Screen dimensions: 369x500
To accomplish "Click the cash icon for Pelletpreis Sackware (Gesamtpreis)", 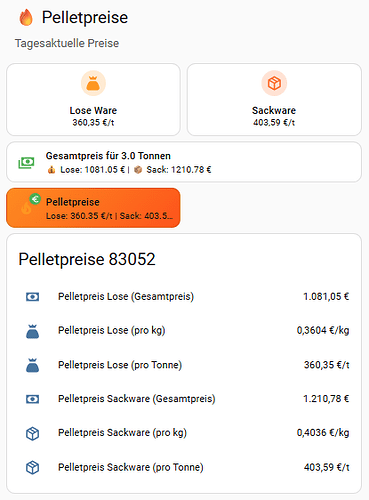I will (32, 399).
